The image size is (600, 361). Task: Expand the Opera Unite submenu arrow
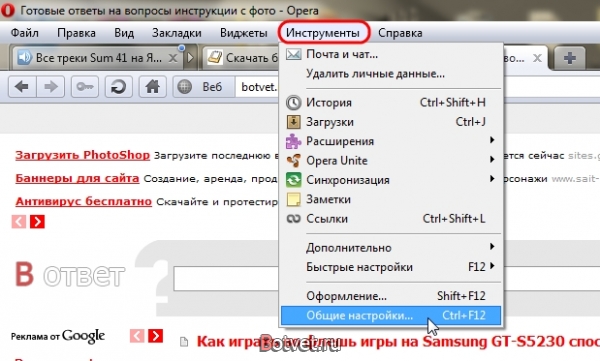[x=492, y=159]
